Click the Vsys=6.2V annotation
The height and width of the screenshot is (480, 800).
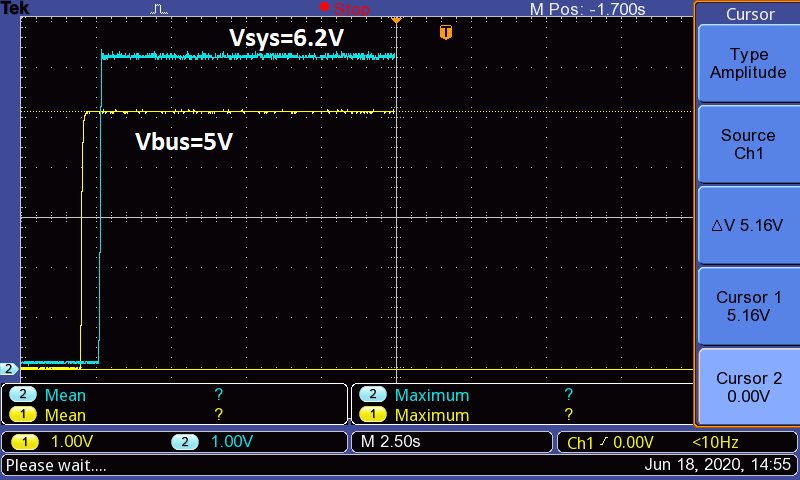(x=286, y=38)
